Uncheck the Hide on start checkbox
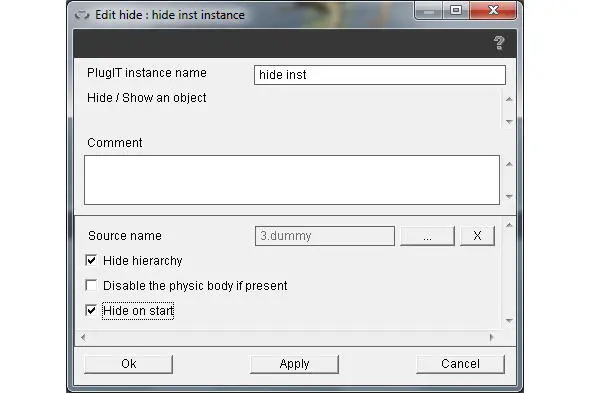The image size is (591, 393). (x=91, y=310)
